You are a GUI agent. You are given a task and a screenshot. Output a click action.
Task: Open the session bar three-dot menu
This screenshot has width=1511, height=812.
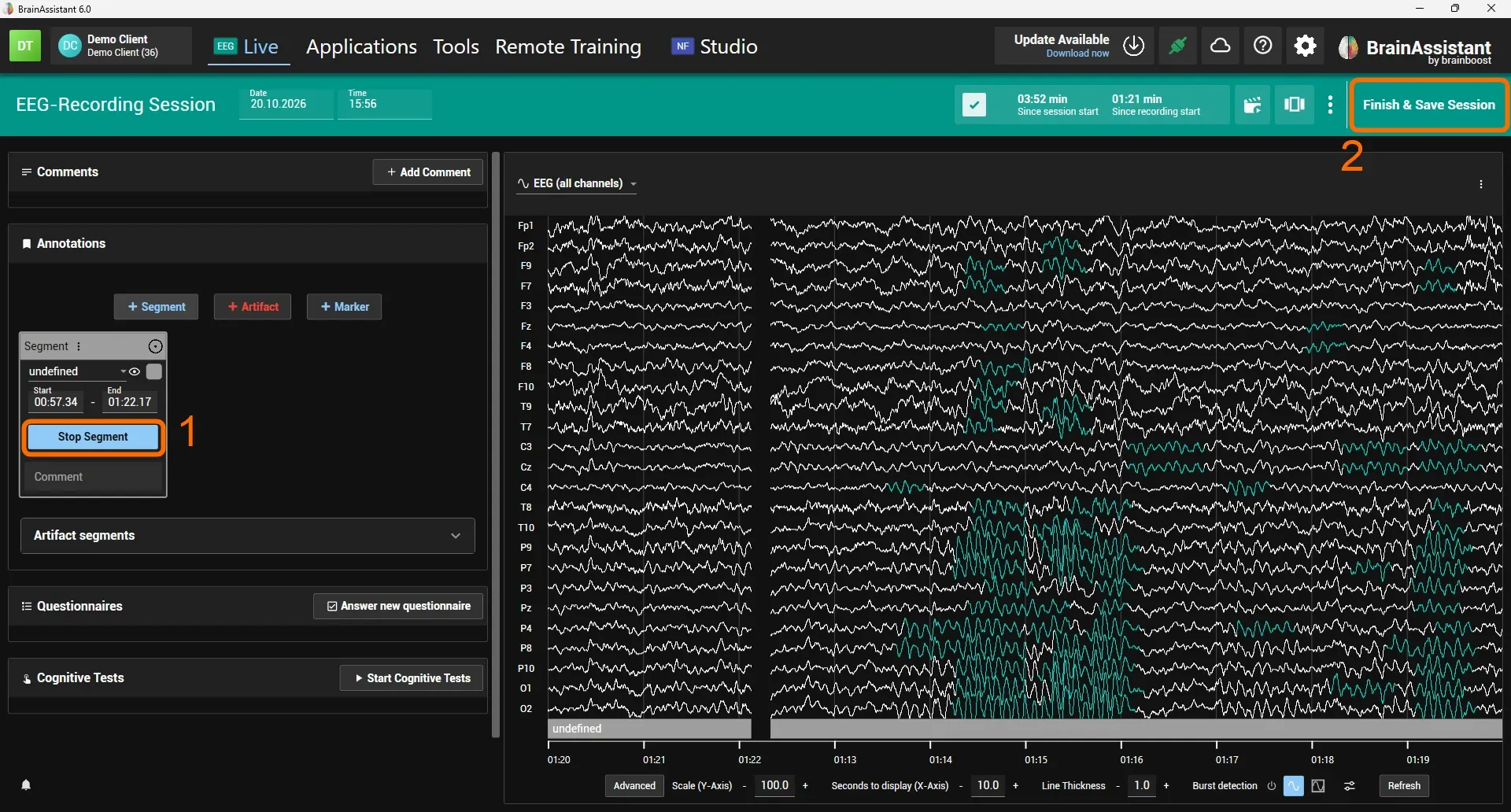1331,105
